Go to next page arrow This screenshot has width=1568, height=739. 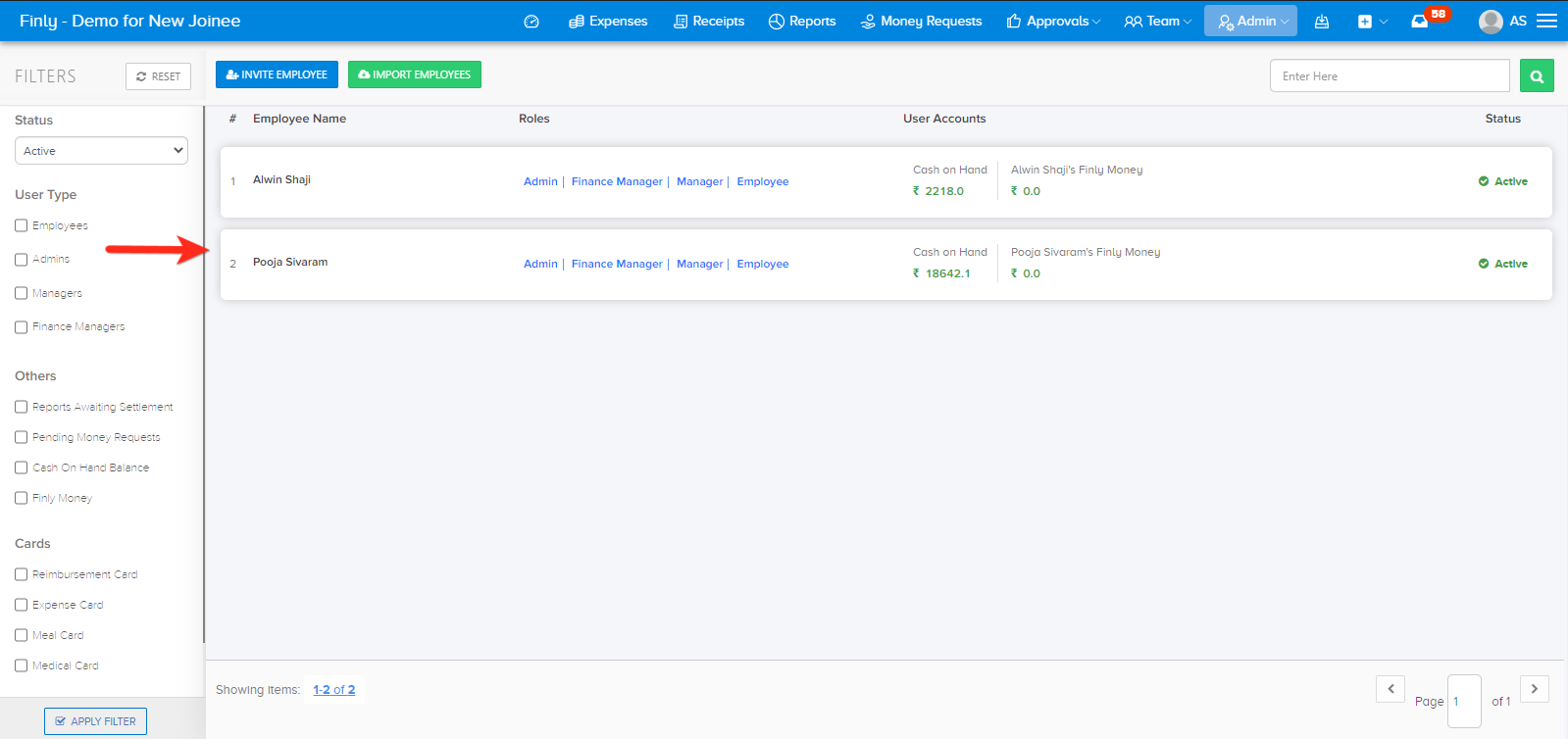[1534, 689]
